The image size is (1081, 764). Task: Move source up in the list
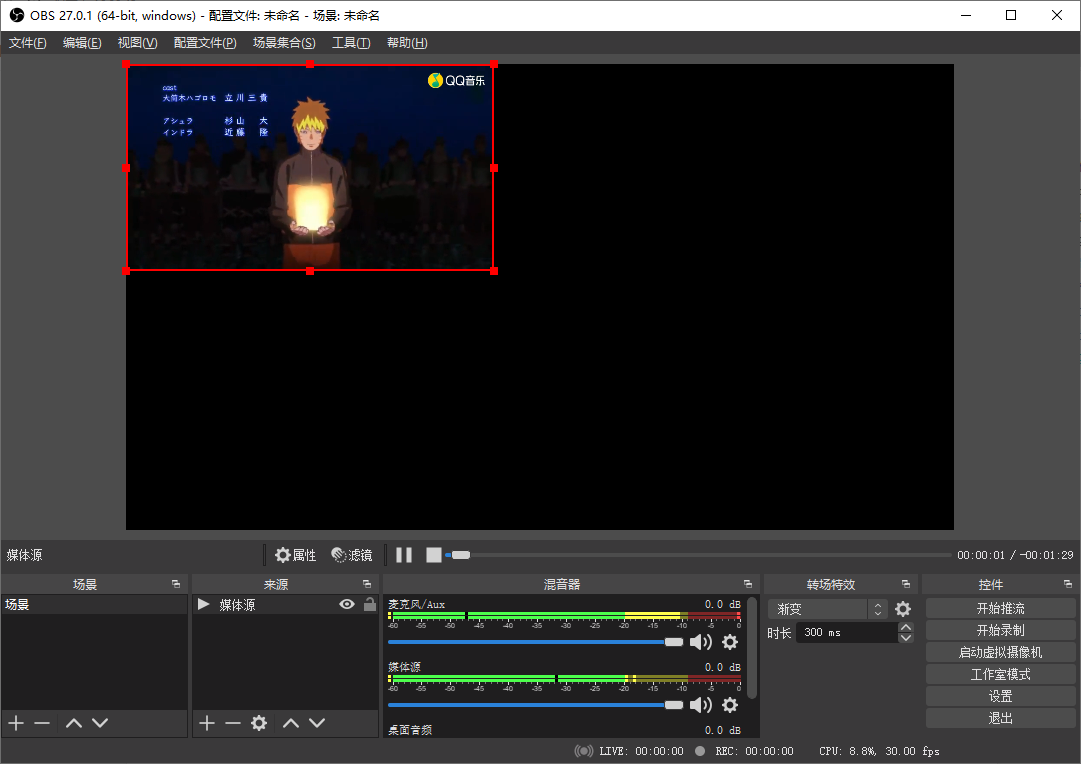click(291, 723)
